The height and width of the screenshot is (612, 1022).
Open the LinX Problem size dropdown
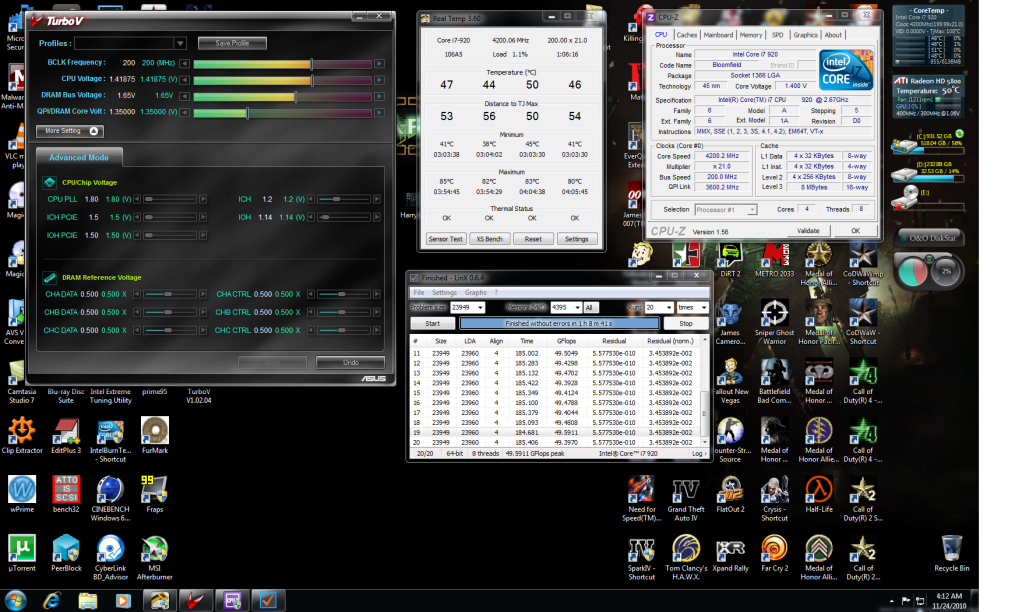[480, 308]
